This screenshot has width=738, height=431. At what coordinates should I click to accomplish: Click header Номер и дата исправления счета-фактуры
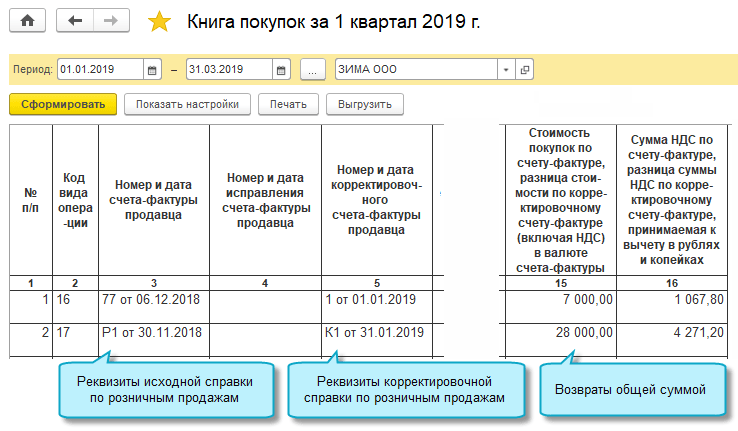[265, 200]
